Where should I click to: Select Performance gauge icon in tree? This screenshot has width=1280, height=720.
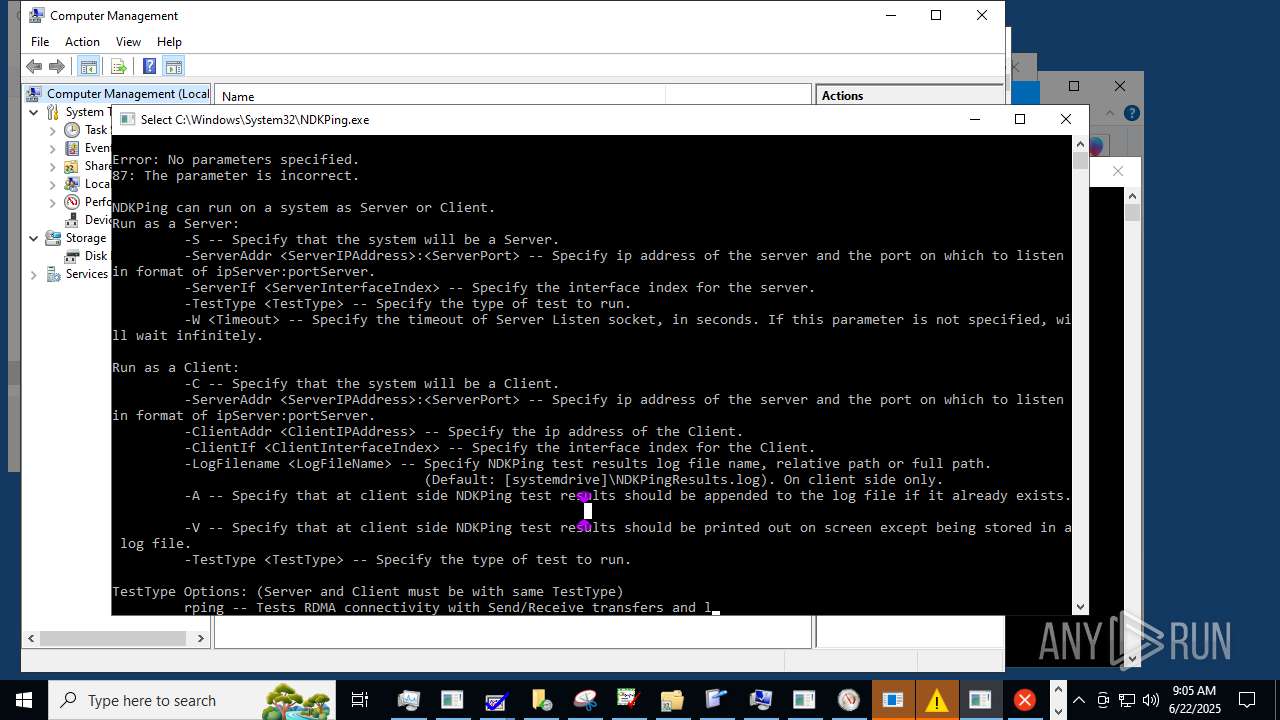tap(72, 202)
